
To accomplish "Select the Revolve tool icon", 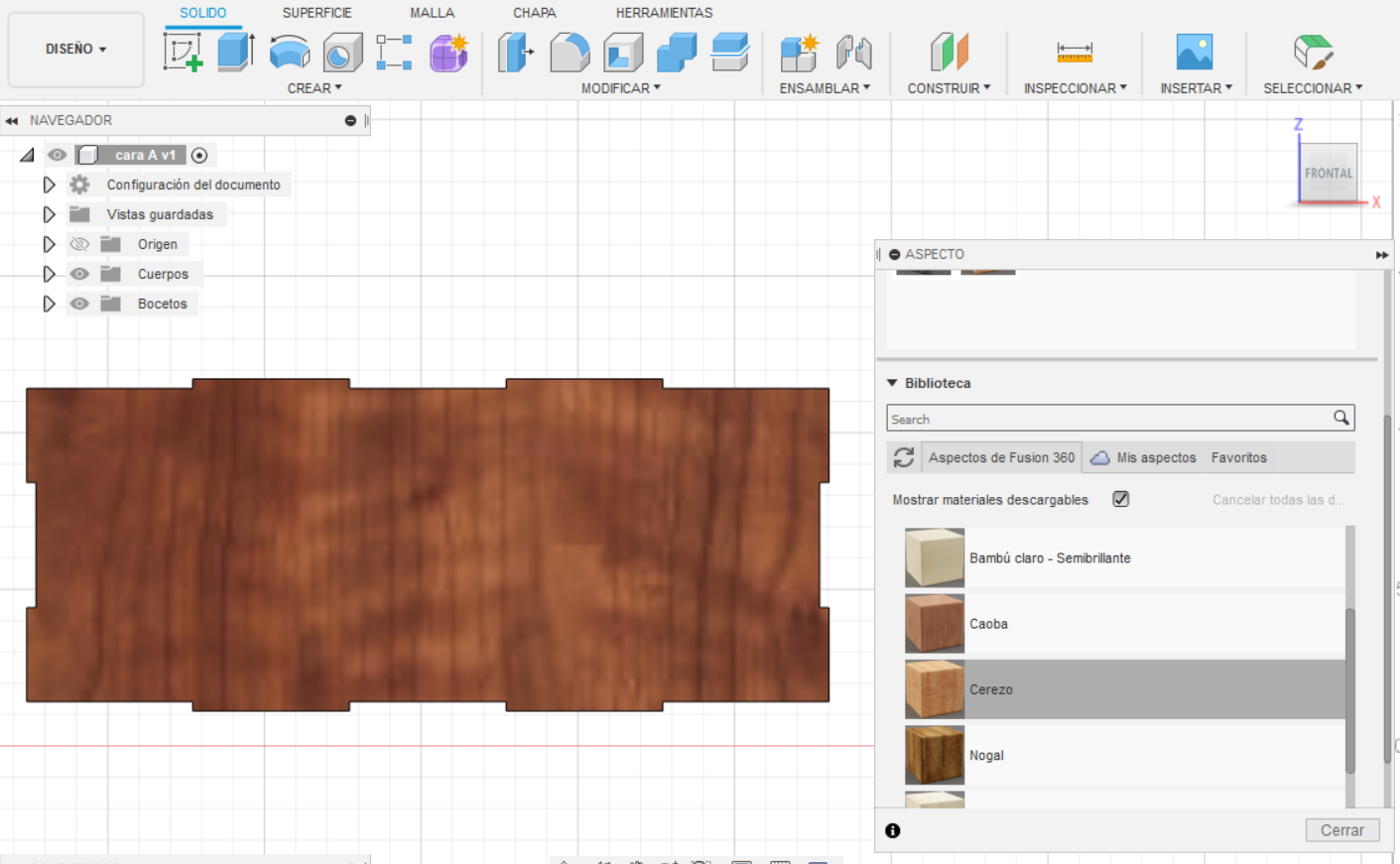I will click(x=289, y=52).
